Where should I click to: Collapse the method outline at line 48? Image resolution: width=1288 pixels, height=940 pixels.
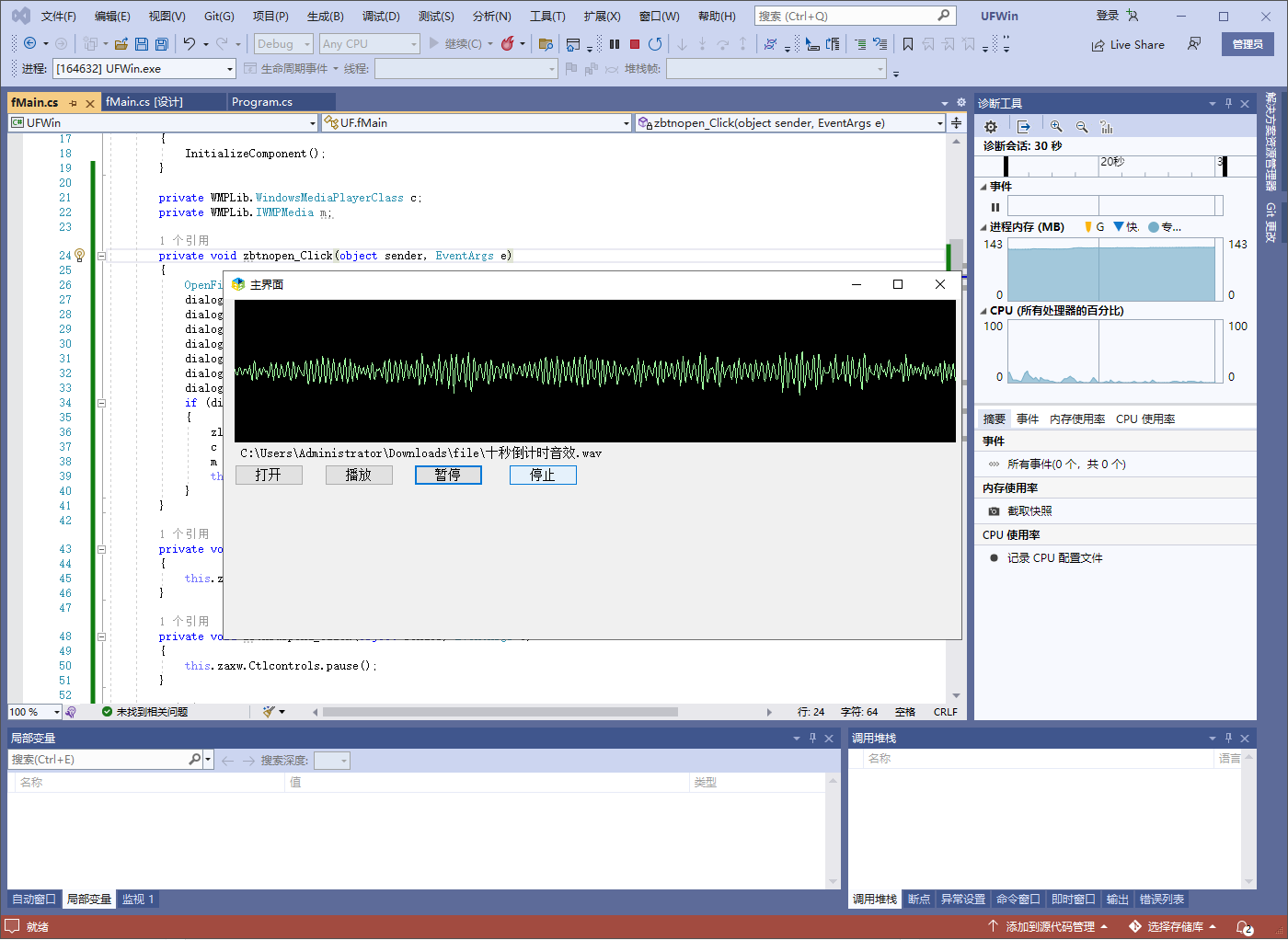pos(101,636)
